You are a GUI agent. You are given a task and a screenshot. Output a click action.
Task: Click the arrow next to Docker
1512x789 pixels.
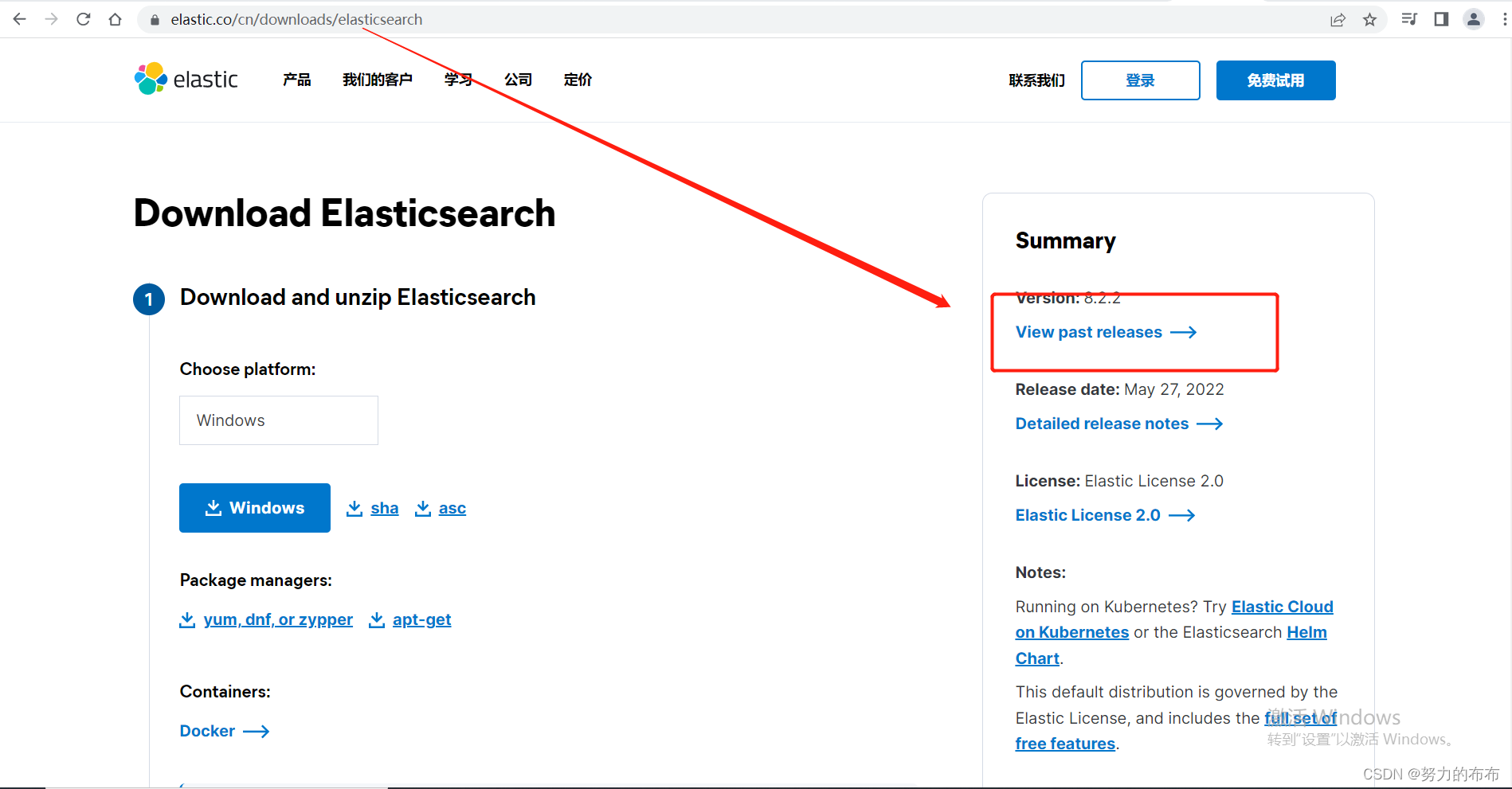pyautogui.click(x=257, y=731)
